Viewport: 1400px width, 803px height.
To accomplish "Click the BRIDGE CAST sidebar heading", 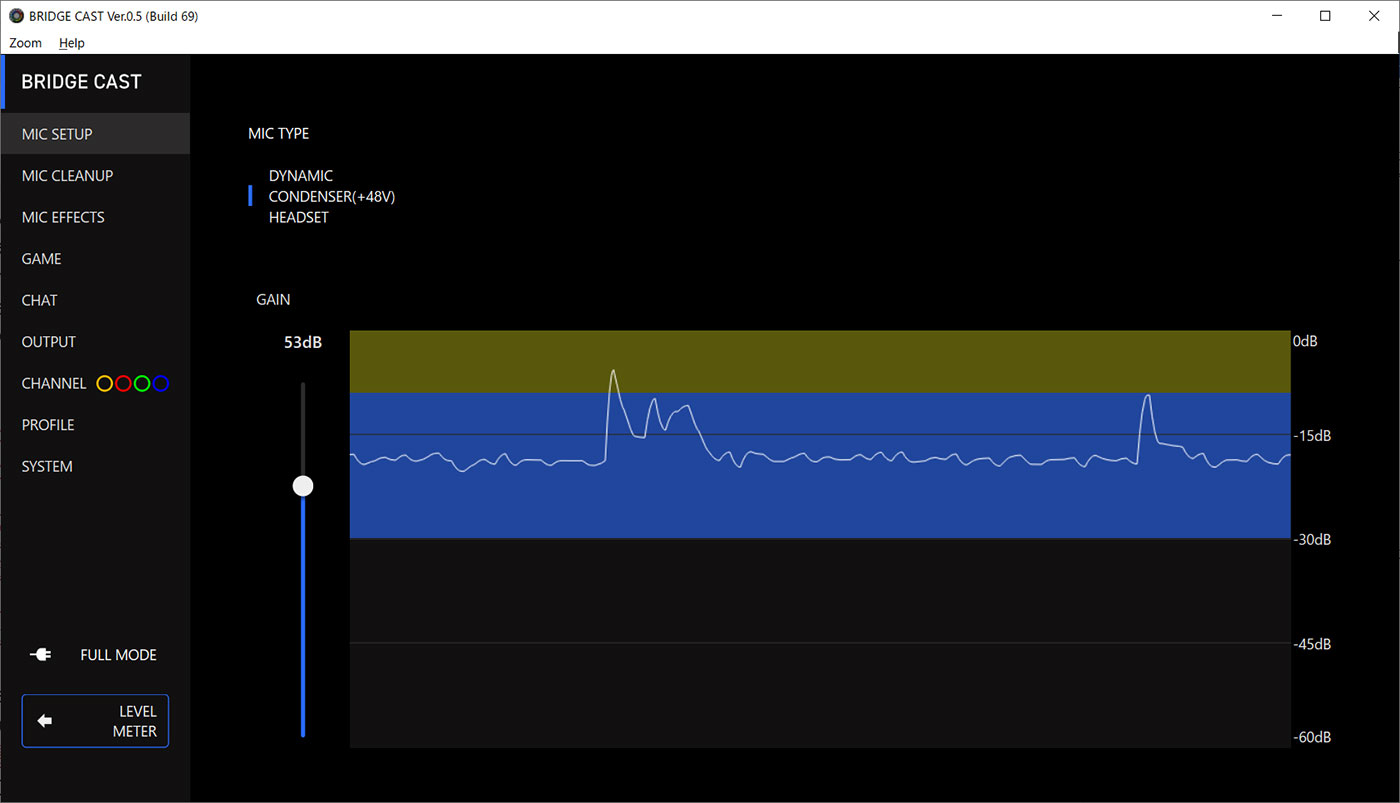I will click(x=81, y=82).
